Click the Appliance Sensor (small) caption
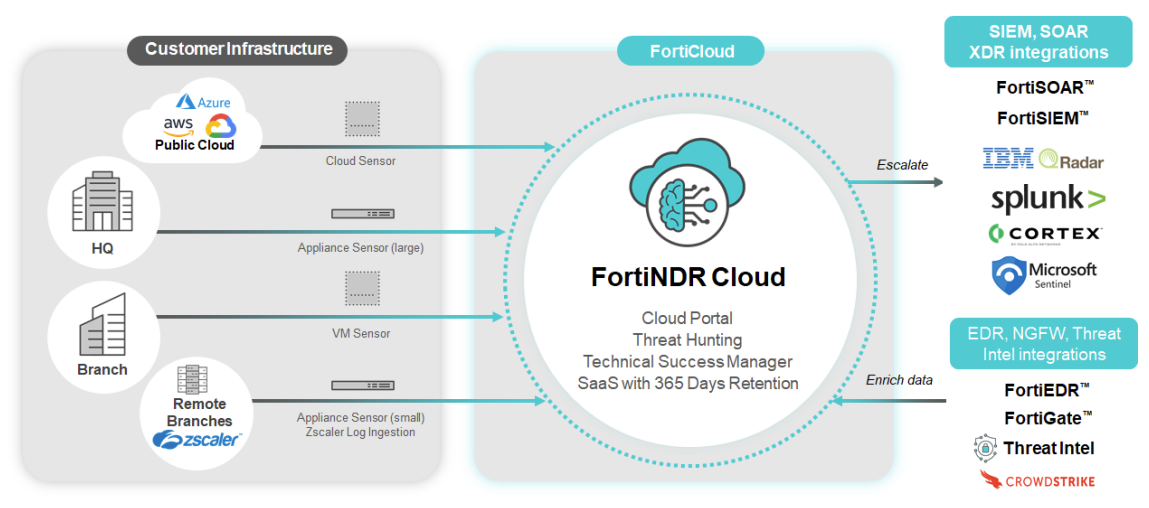 (x=361, y=418)
